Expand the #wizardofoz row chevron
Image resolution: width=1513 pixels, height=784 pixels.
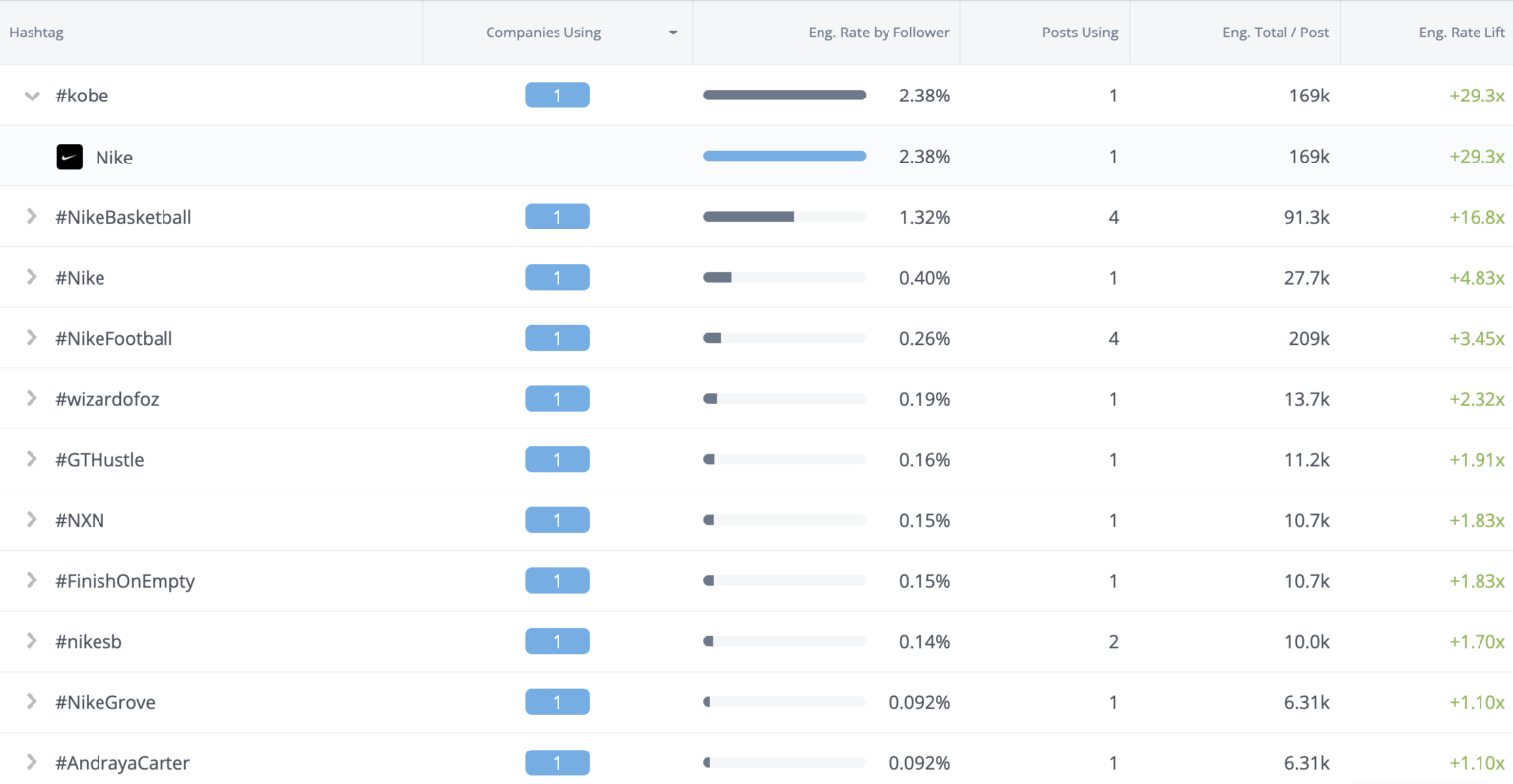(32, 399)
